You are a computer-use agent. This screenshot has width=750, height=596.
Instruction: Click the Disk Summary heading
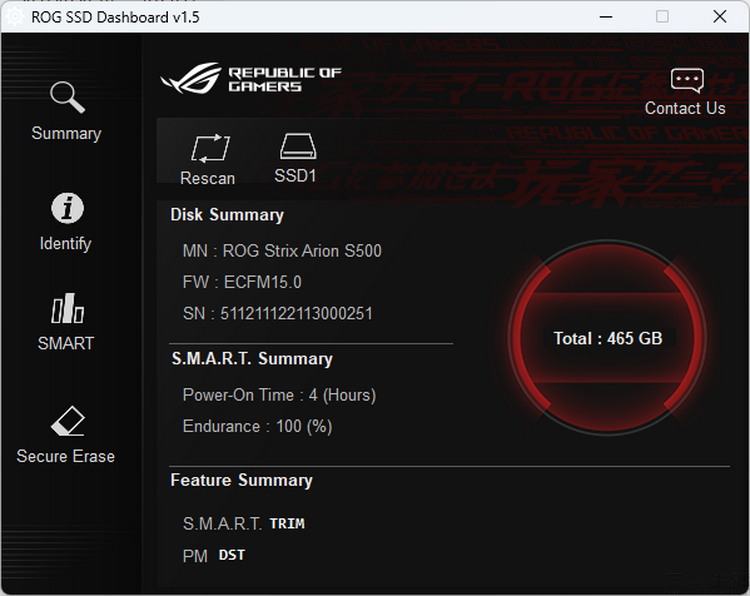(x=227, y=215)
